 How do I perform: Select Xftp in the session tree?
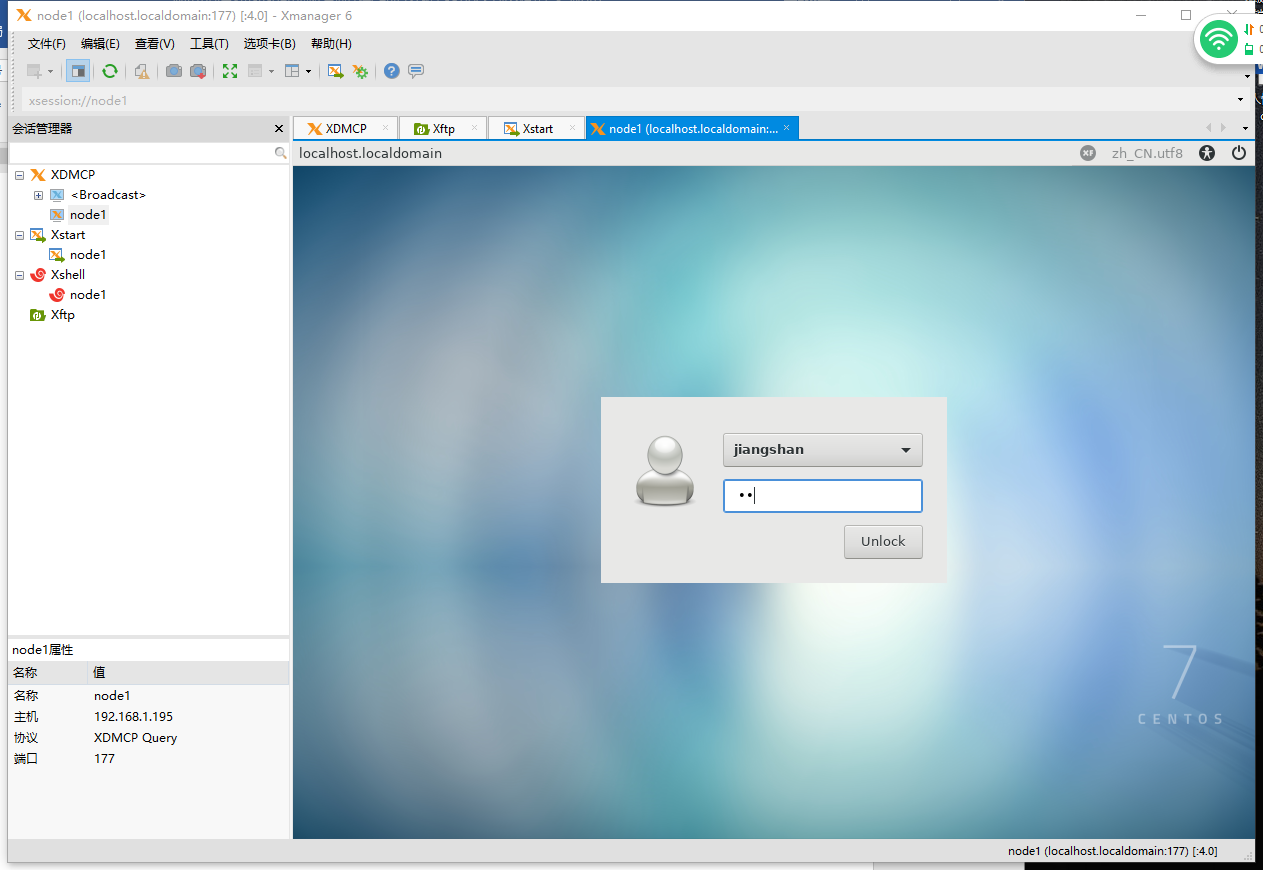pyautogui.click(x=63, y=315)
